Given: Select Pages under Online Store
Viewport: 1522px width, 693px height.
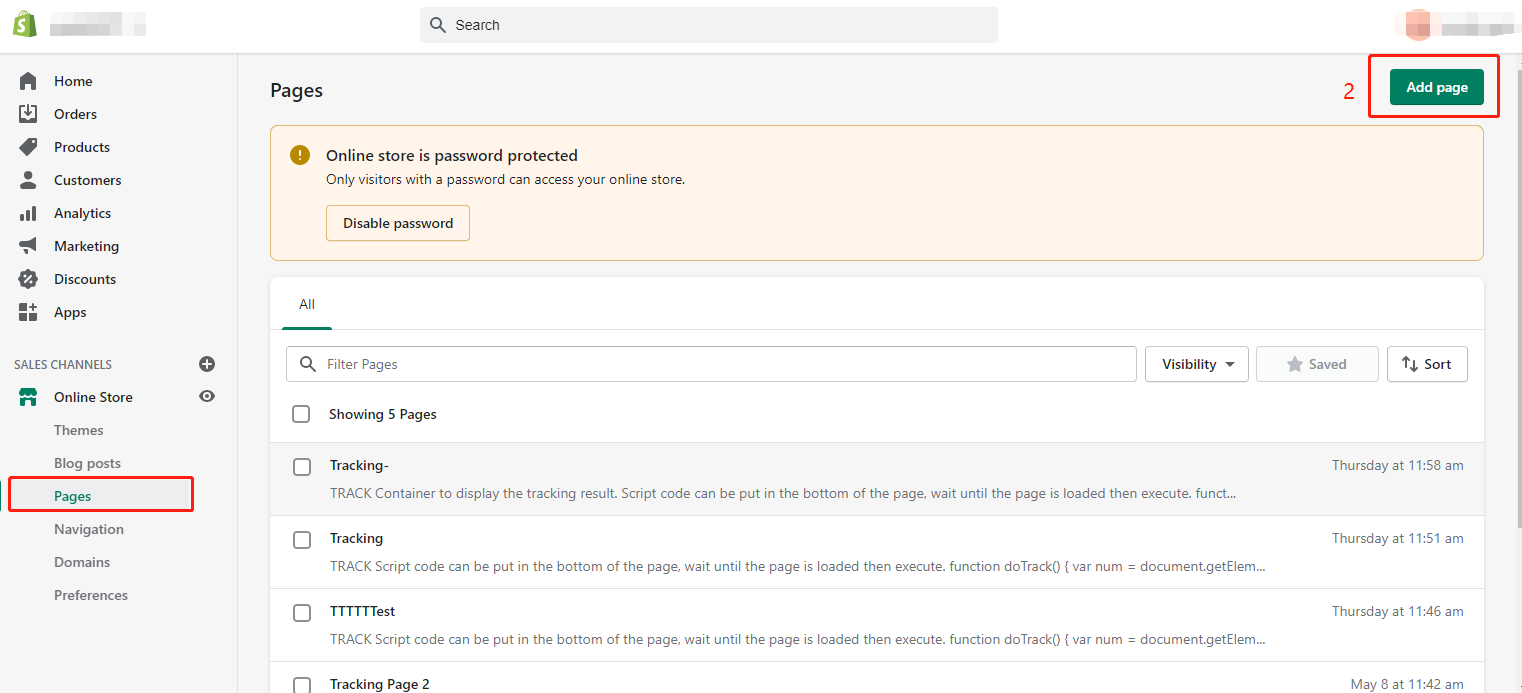Looking at the screenshot, I should [73, 496].
